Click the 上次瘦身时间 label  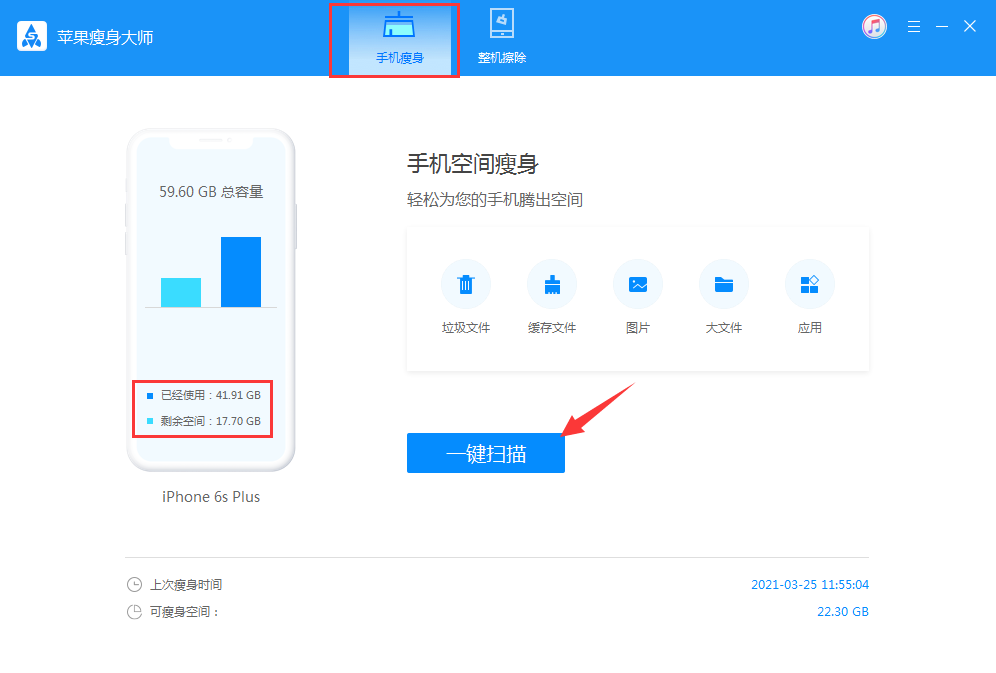click(x=186, y=585)
